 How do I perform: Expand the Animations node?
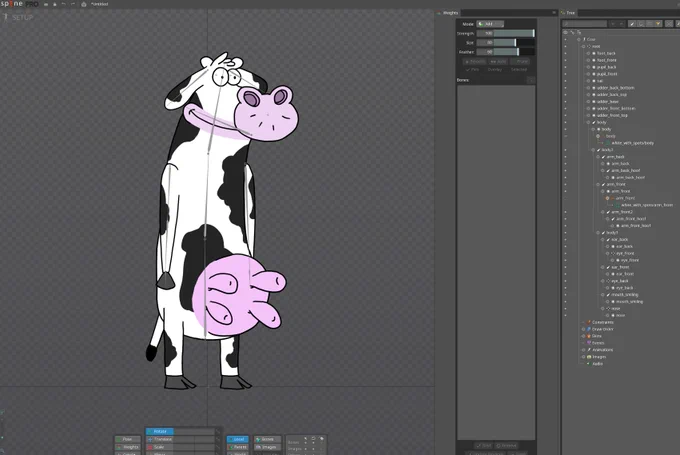[x=584, y=350]
